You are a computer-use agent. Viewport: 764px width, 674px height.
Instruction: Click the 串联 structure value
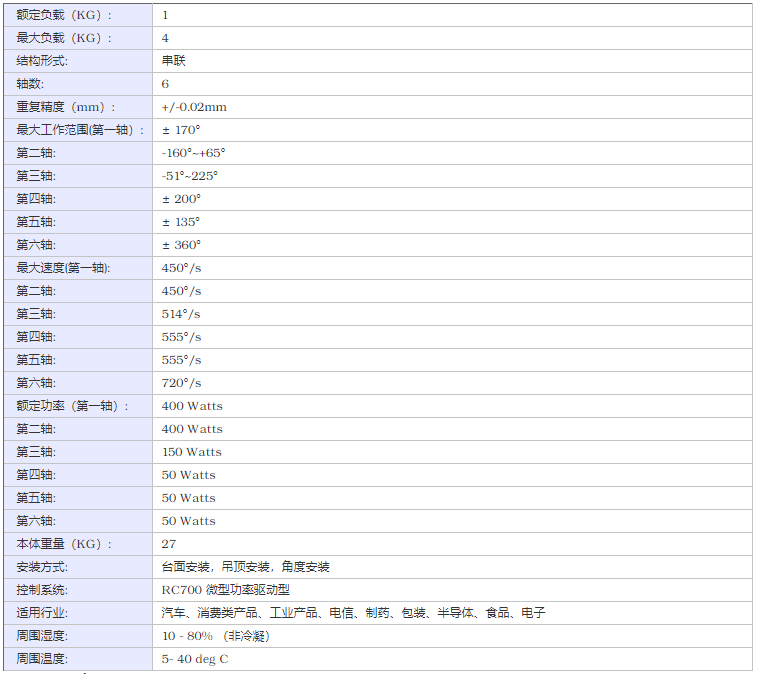[174, 61]
